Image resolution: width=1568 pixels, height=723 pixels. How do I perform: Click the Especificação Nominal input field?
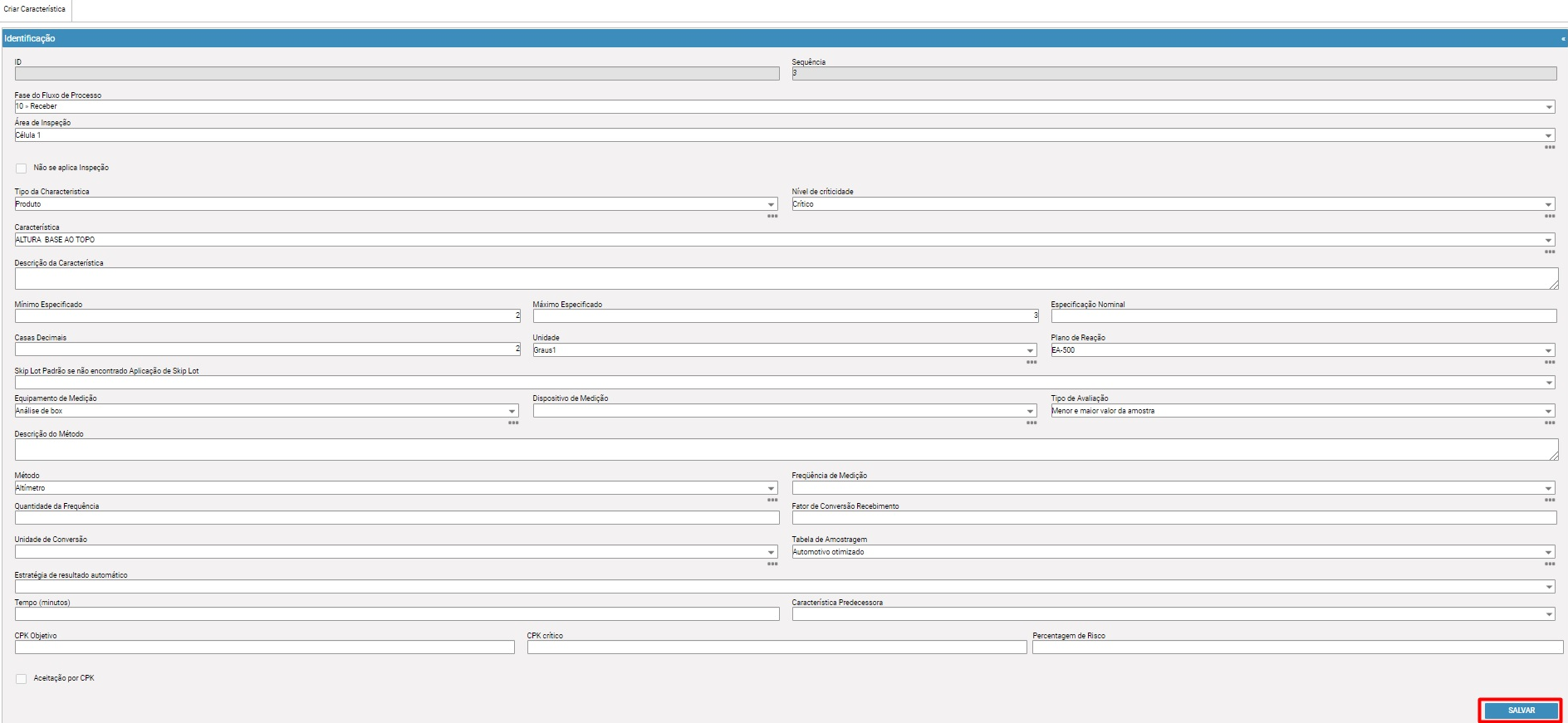tap(1304, 316)
